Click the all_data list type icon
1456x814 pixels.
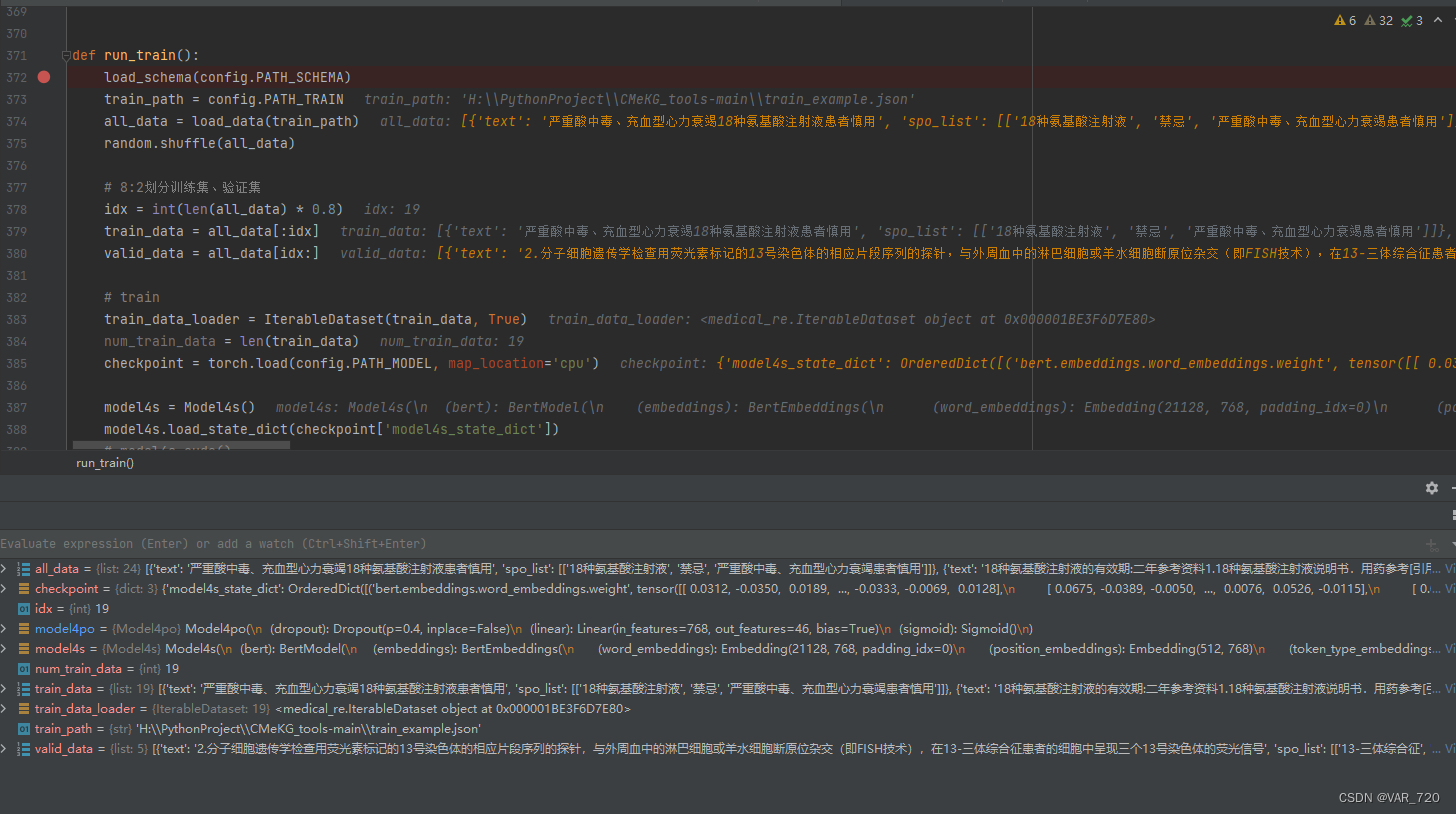click(24, 569)
